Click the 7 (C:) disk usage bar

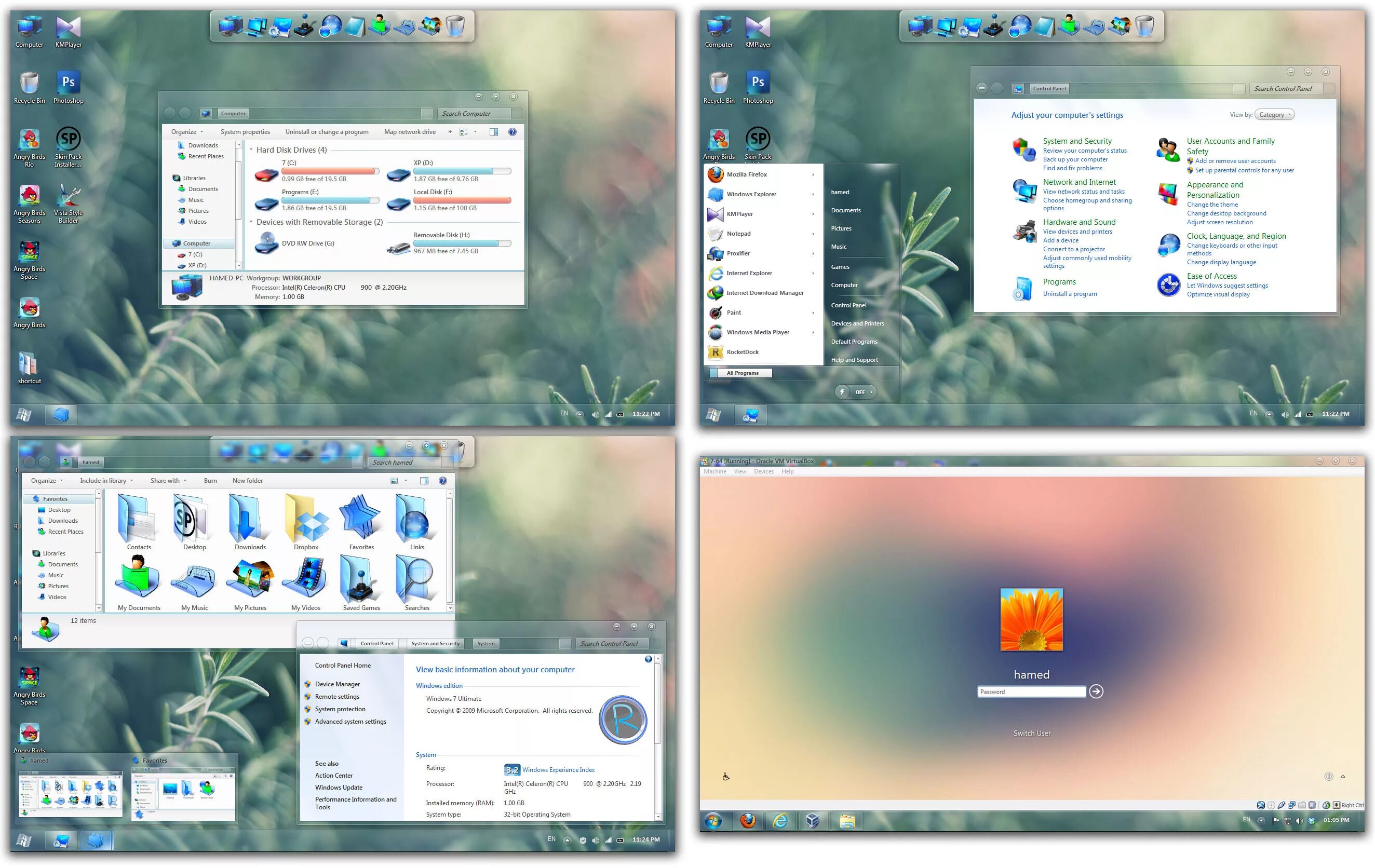(330, 170)
